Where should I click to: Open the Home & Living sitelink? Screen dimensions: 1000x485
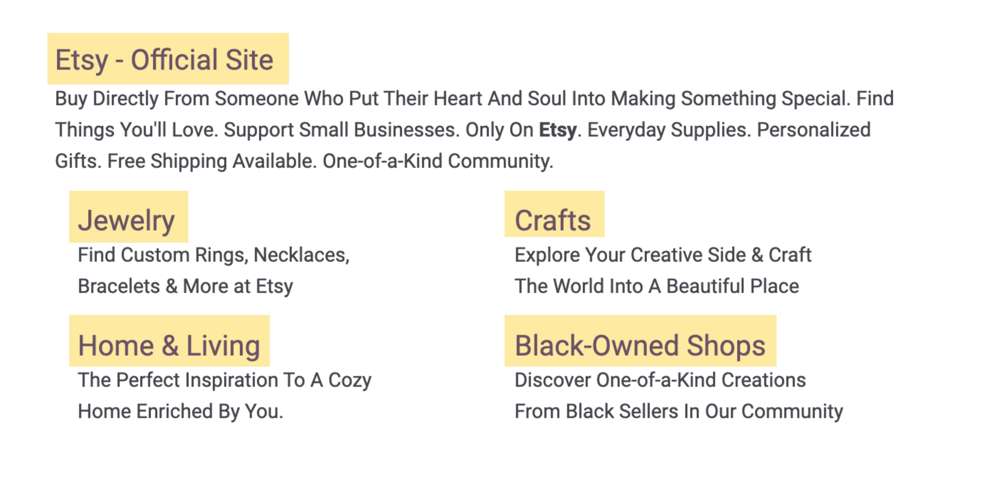(169, 345)
